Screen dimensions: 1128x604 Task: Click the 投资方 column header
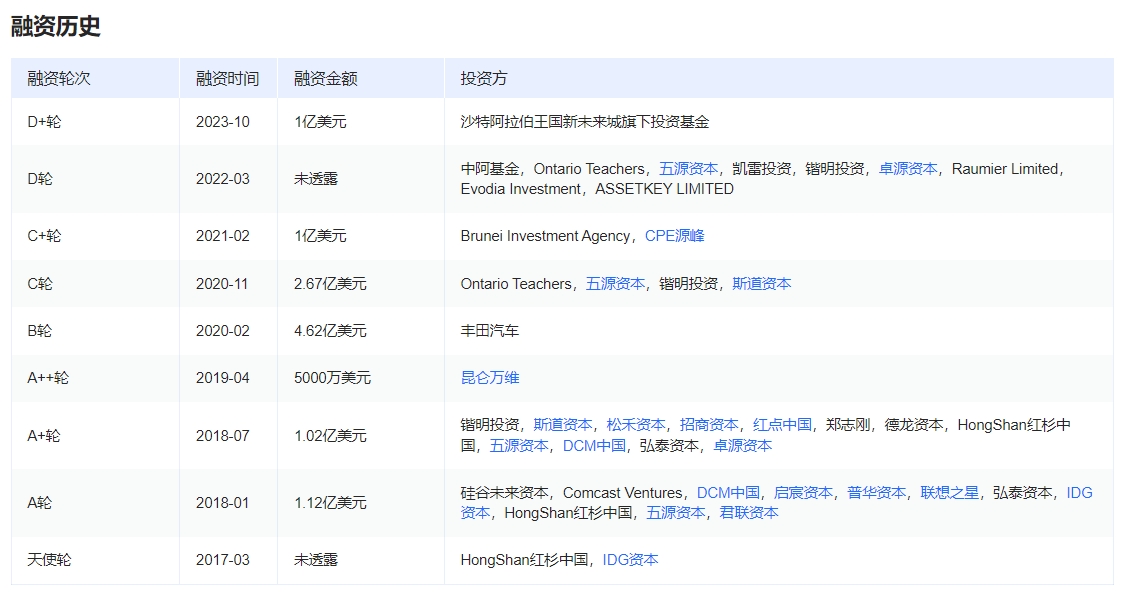[484, 78]
